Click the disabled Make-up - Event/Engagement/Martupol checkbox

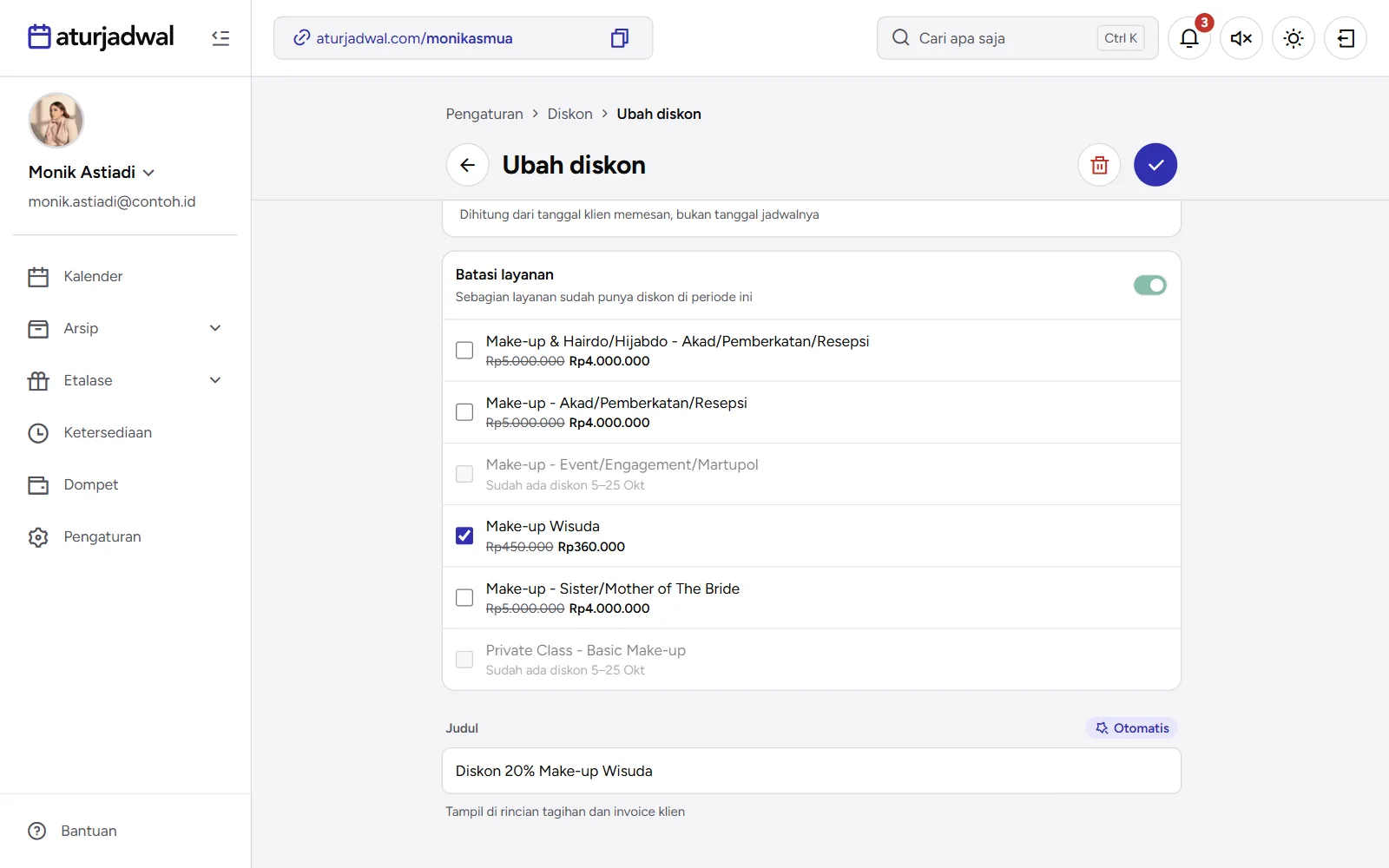coord(464,474)
